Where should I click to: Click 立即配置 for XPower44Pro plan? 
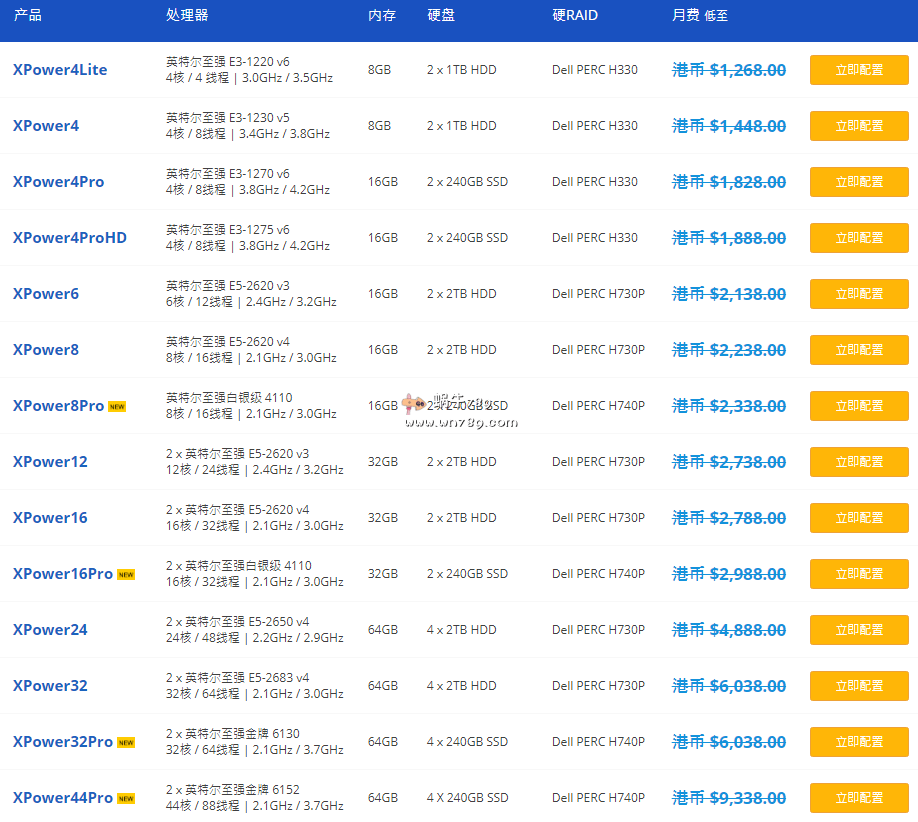coord(859,798)
